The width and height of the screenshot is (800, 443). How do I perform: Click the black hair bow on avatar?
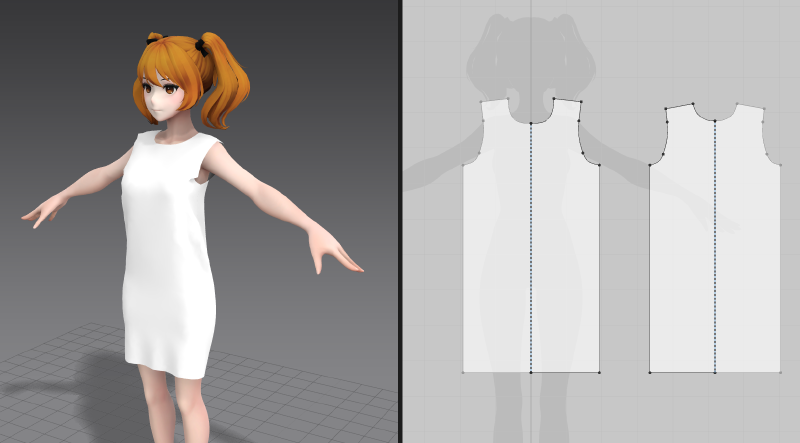(x=207, y=46)
